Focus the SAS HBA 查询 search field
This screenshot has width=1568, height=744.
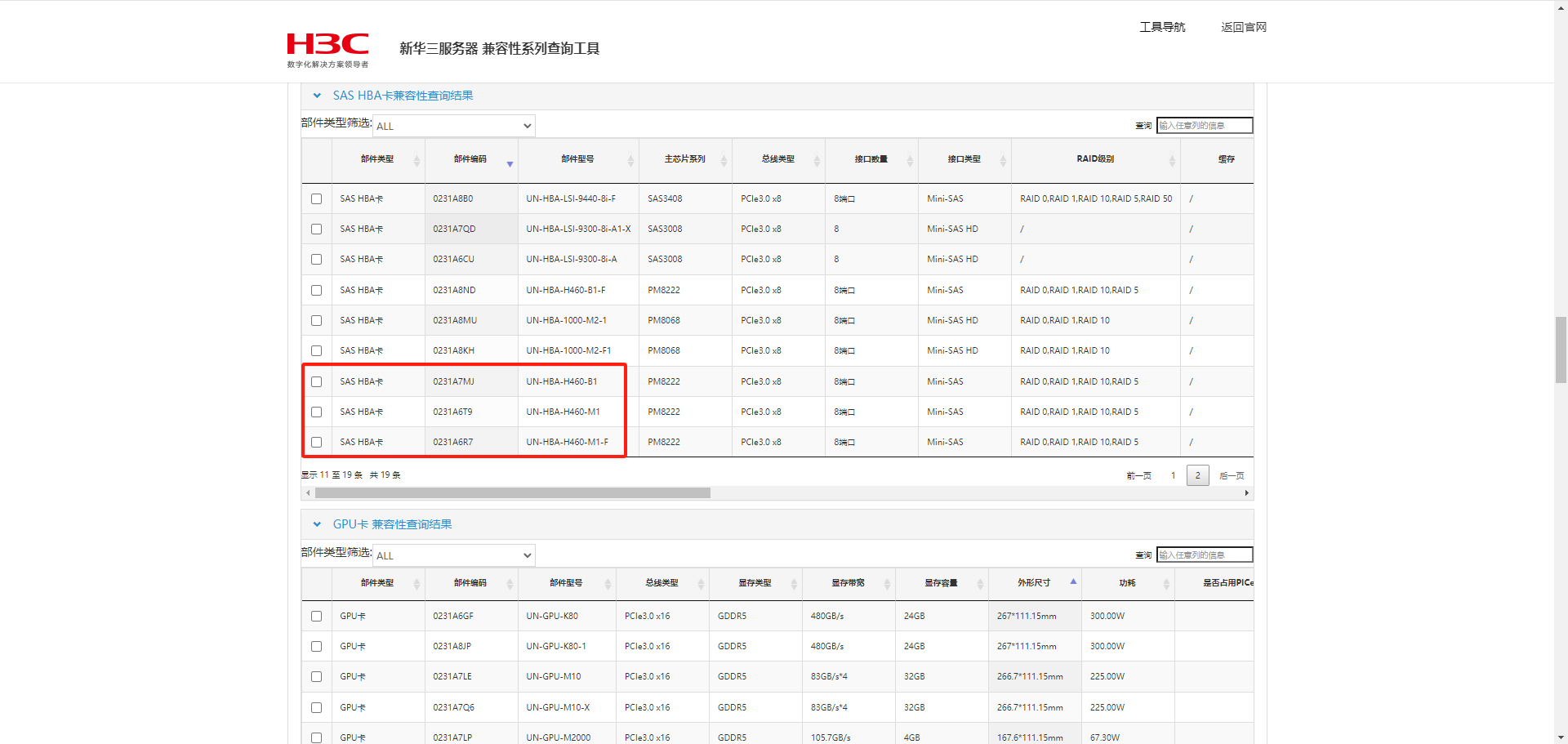coord(1204,126)
